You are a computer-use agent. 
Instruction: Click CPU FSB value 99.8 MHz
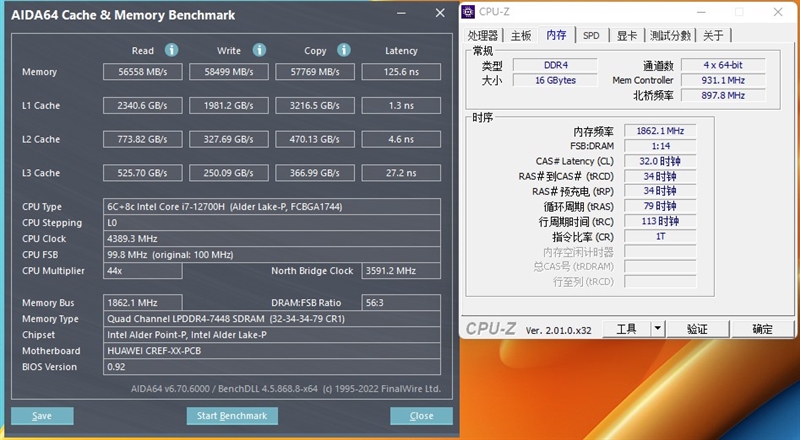272,254
